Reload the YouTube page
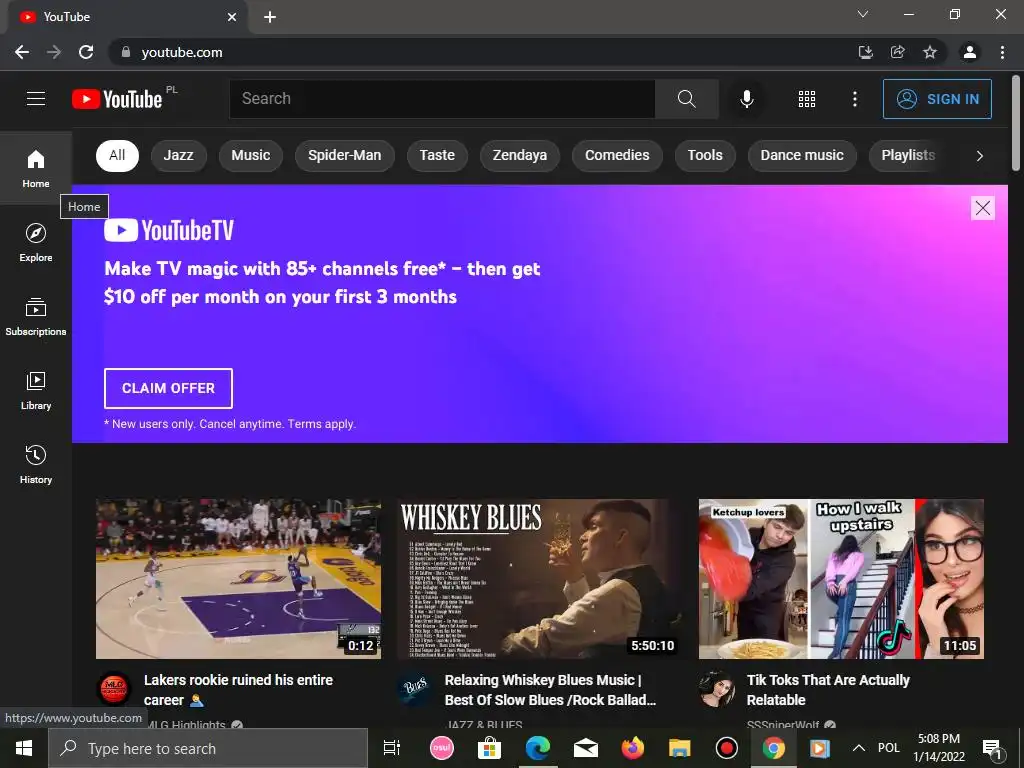Viewport: 1024px width, 768px height. tap(86, 52)
